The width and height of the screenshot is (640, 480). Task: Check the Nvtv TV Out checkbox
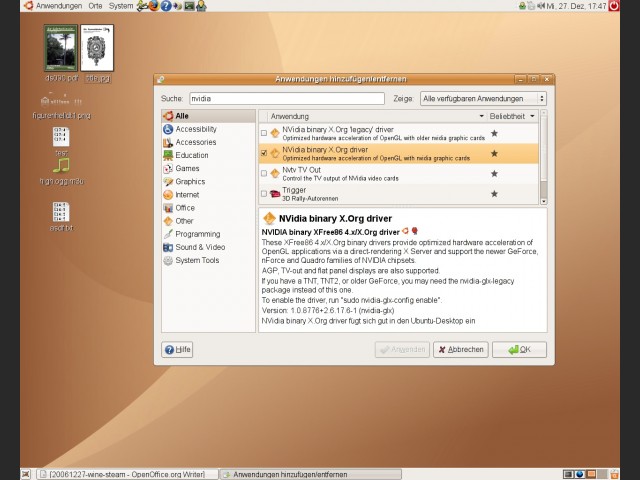click(x=264, y=173)
